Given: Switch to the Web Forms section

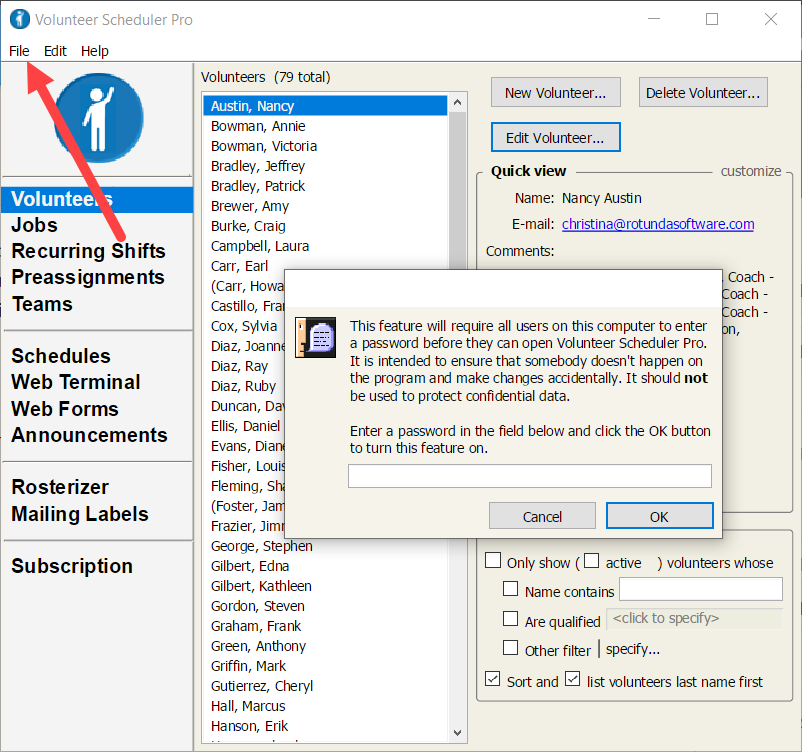Looking at the screenshot, I should (x=65, y=409).
